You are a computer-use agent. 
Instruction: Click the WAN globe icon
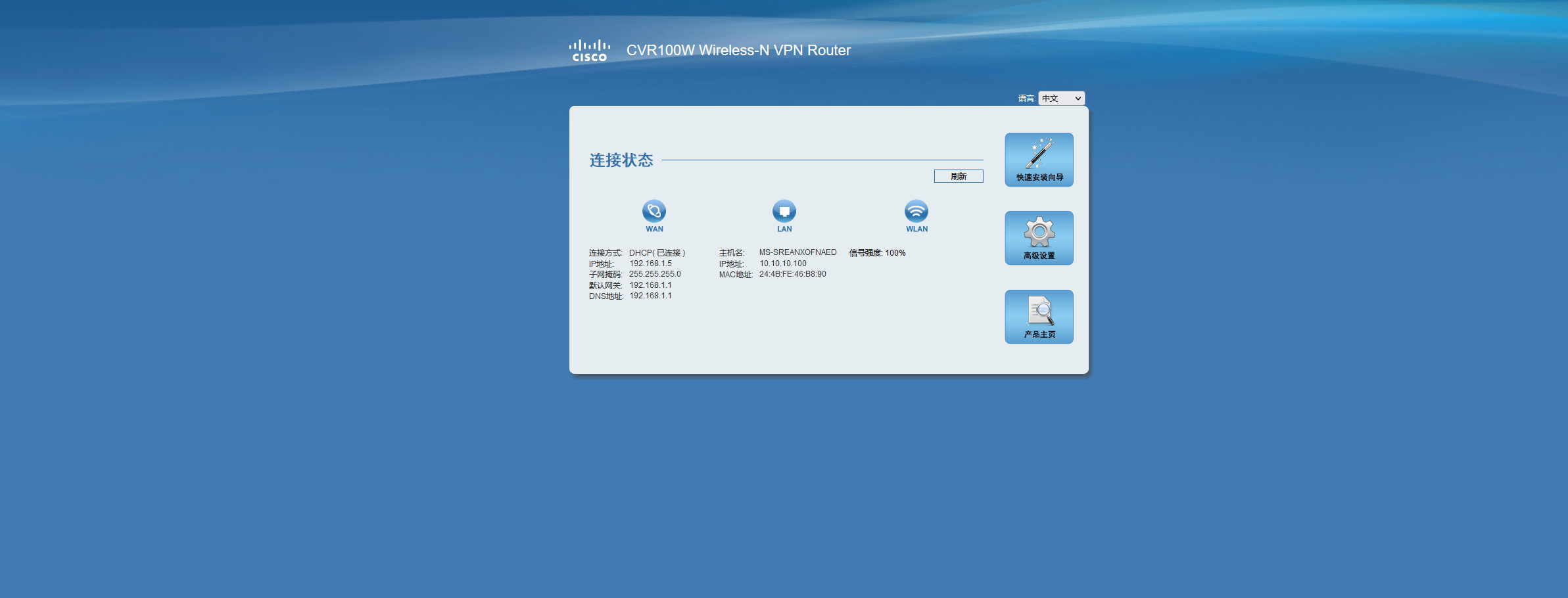point(653,211)
